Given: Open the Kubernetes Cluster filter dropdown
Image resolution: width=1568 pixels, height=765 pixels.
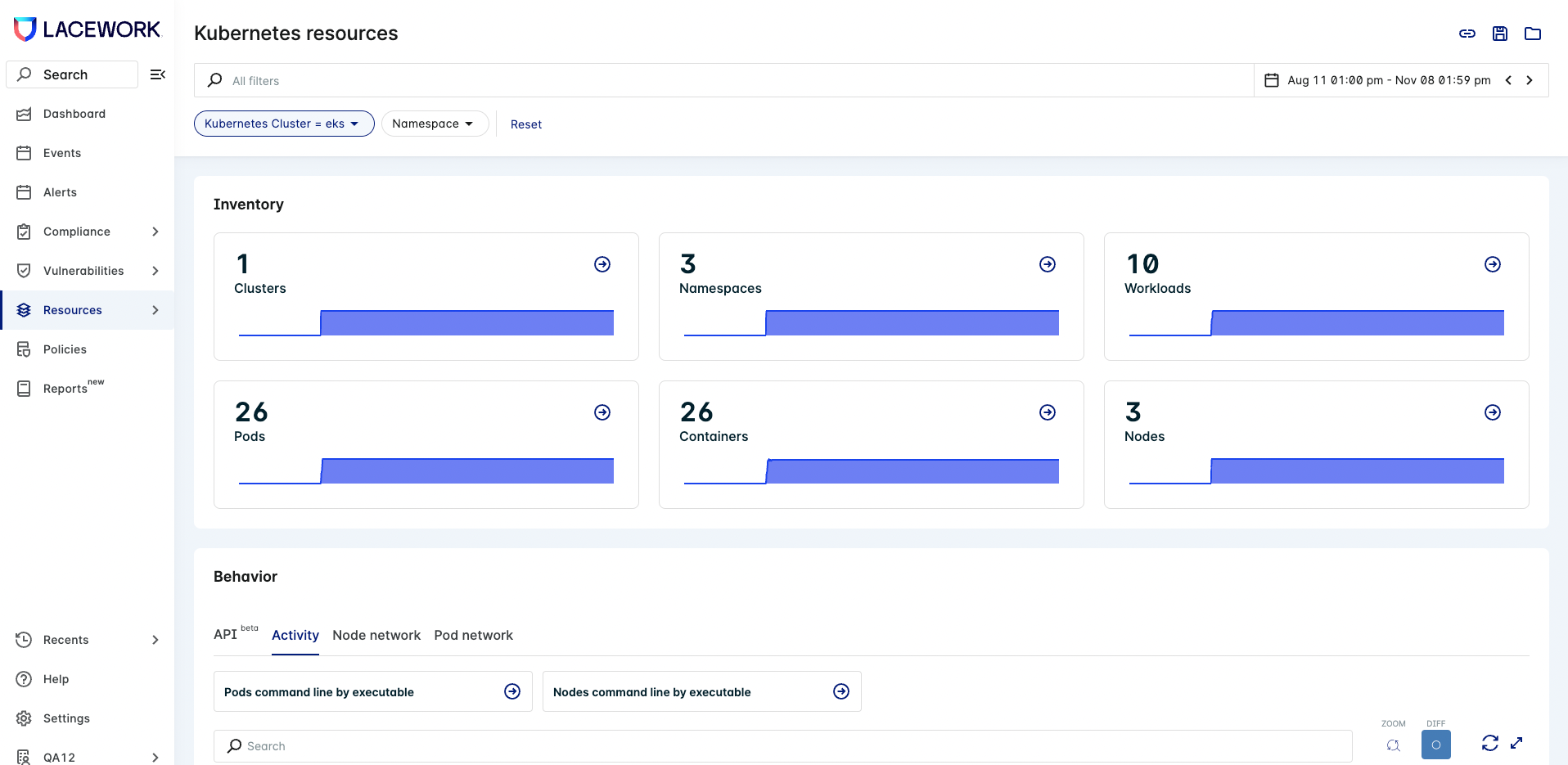Looking at the screenshot, I should (x=284, y=124).
